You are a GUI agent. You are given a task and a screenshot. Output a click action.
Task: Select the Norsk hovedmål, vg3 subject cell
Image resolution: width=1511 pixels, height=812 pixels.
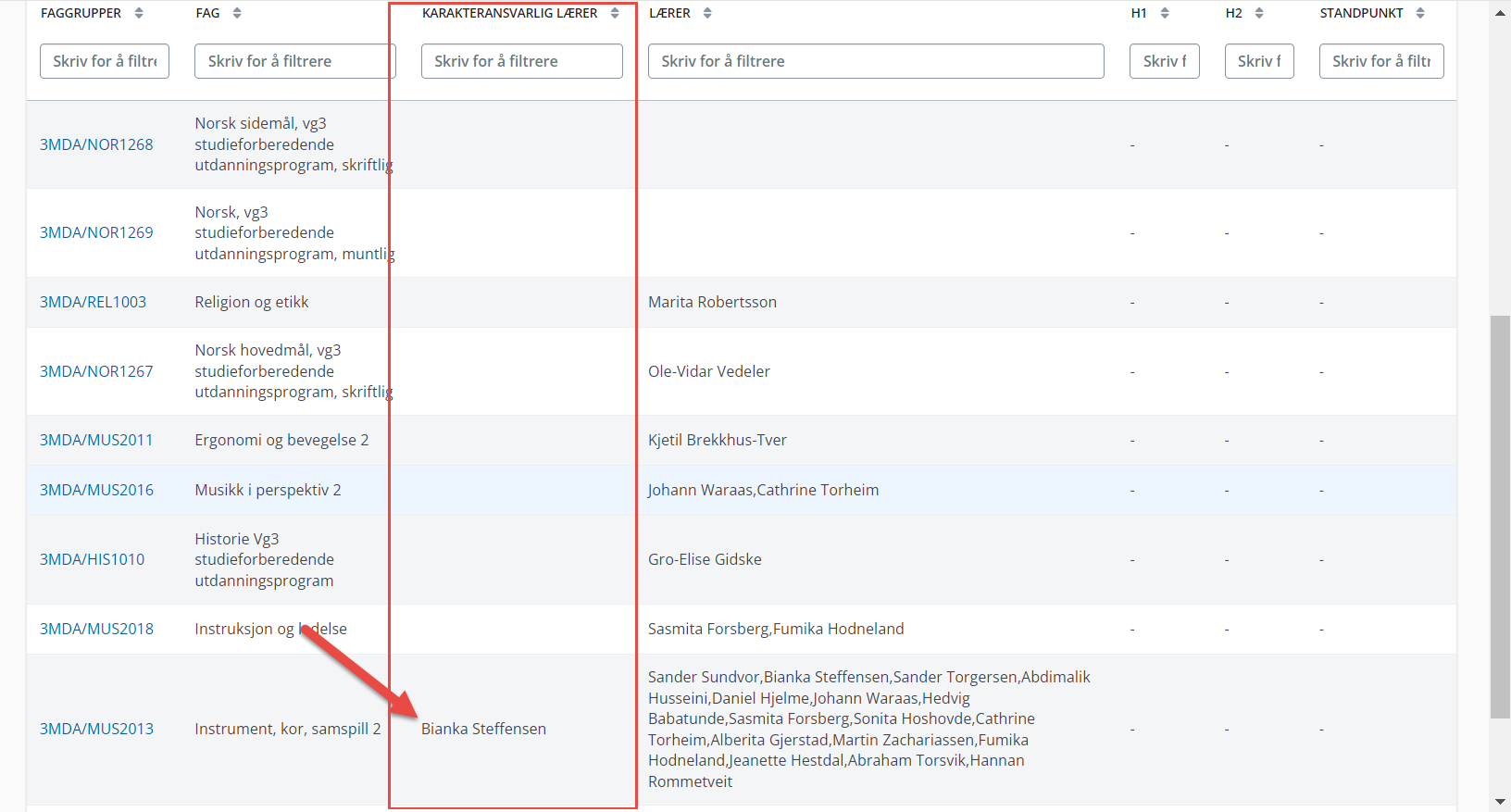pyautogui.click(x=293, y=371)
